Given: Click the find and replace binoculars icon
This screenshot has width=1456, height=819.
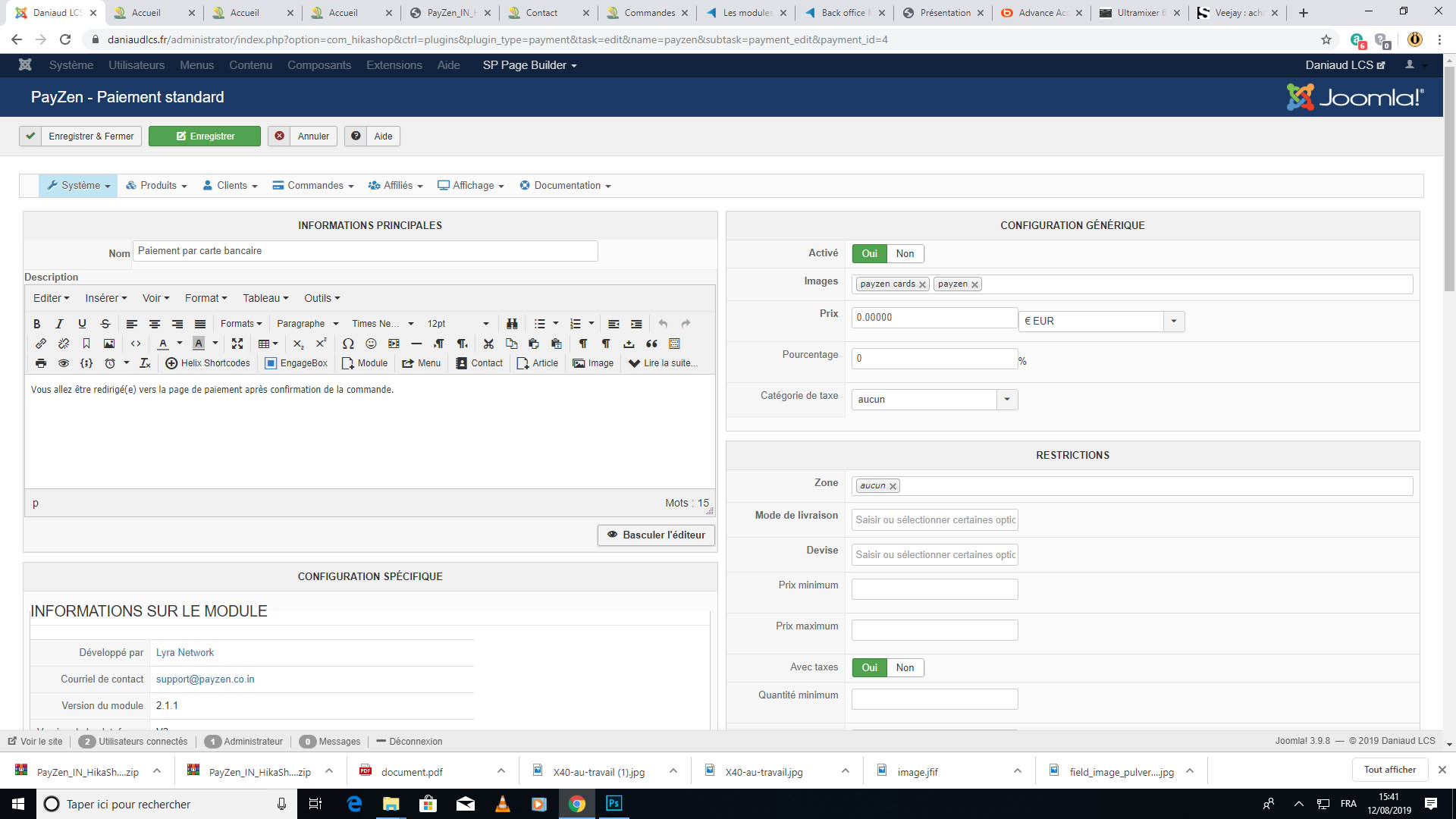Looking at the screenshot, I should [512, 324].
